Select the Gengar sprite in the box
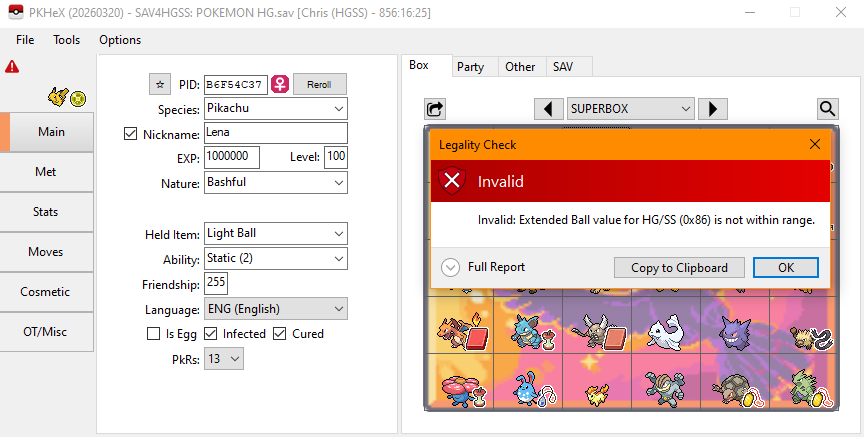 click(x=733, y=328)
